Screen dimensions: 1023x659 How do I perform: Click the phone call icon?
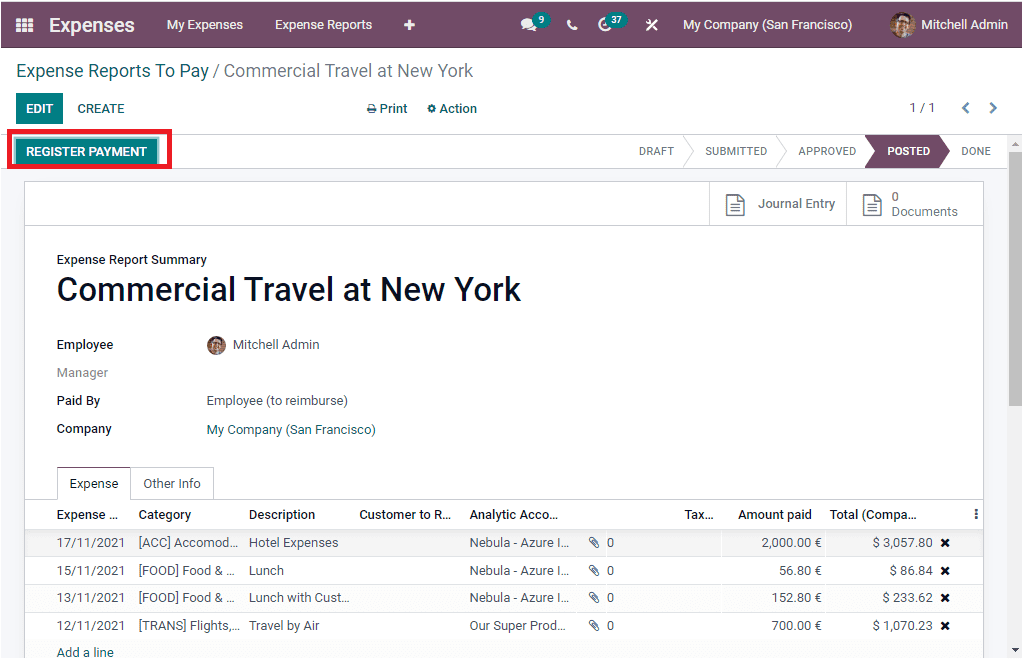[x=571, y=24]
